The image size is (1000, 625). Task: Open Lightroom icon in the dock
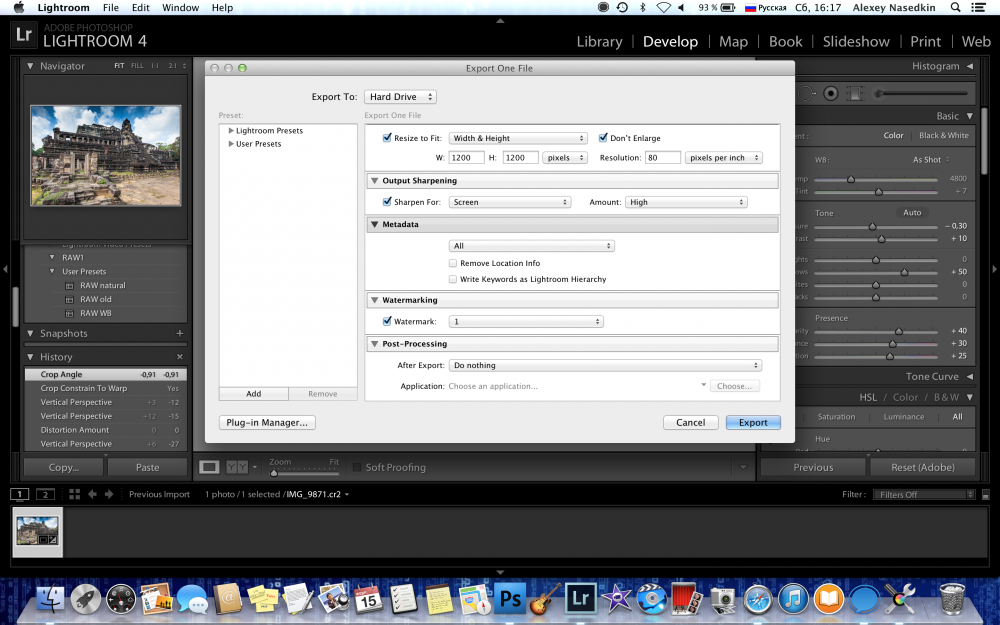[x=580, y=599]
